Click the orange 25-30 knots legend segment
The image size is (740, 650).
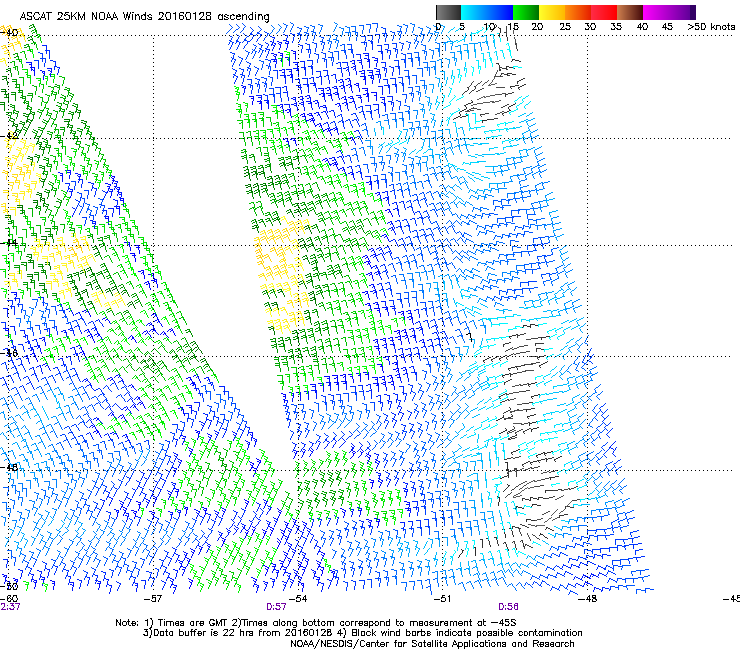(x=578, y=12)
